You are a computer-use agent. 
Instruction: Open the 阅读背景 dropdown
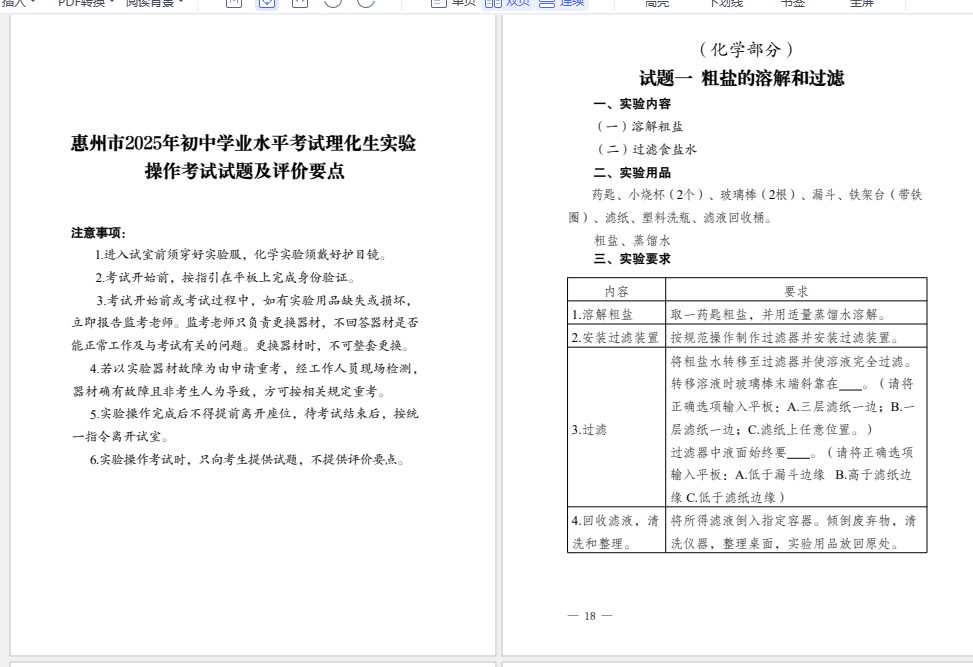point(155,3)
